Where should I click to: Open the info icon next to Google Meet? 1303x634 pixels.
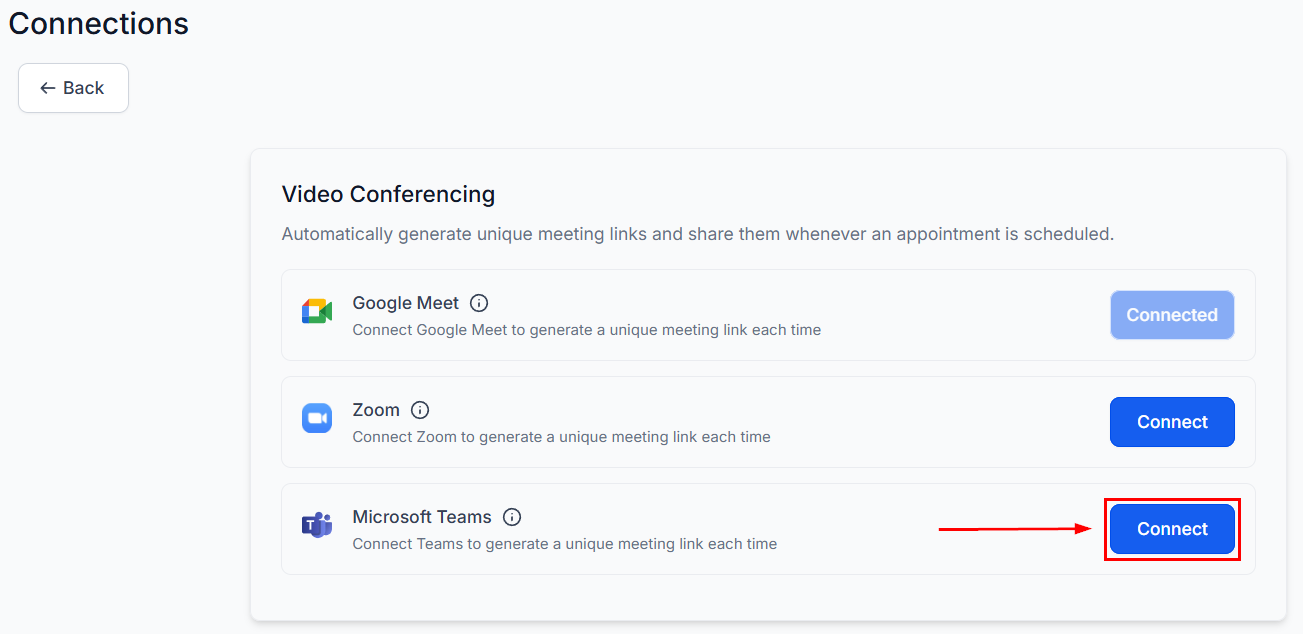point(478,302)
